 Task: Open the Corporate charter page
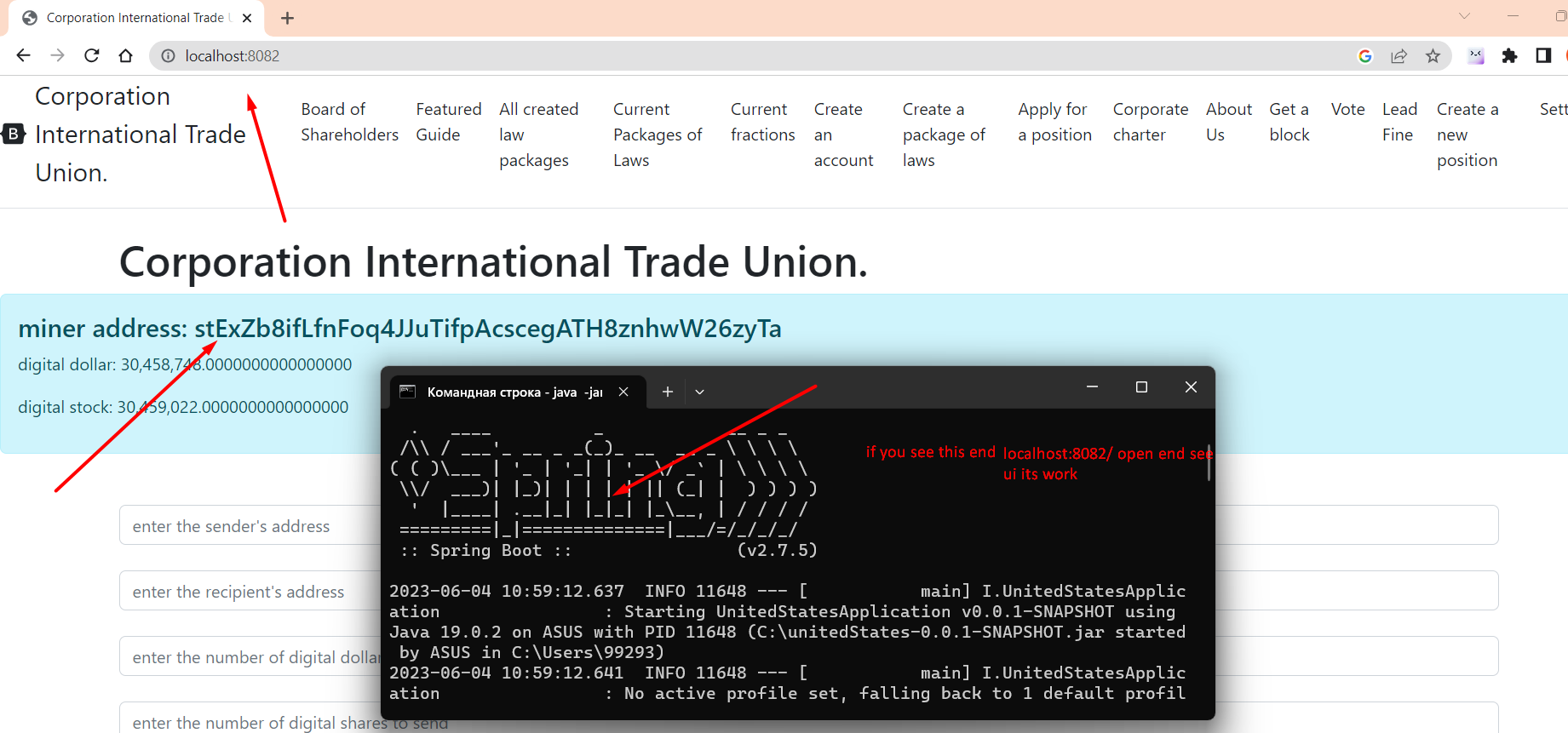(x=1150, y=122)
